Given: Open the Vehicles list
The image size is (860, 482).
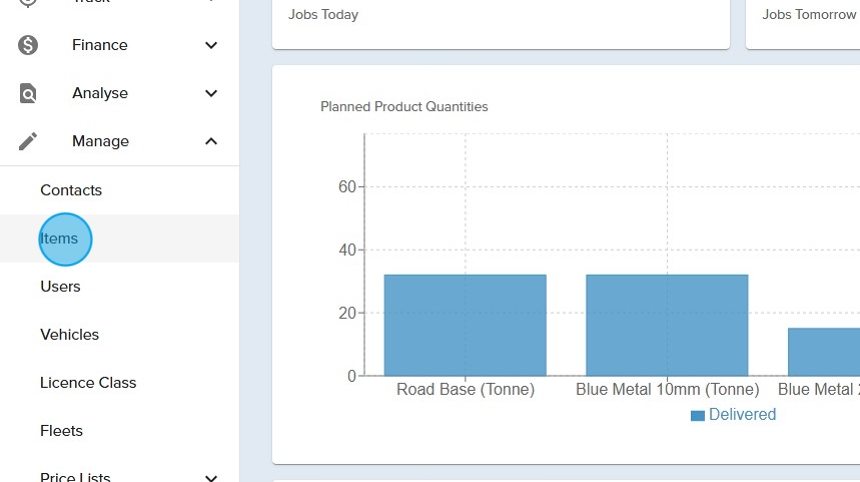Looking at the screenshot, I should click(69, 334).
